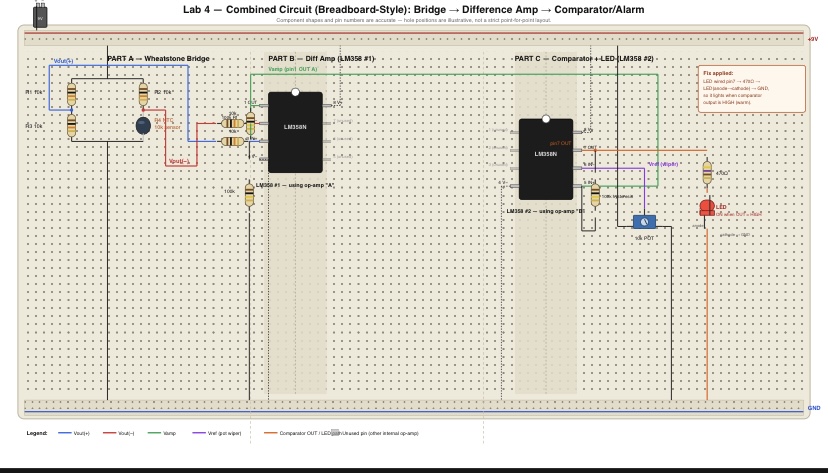Click the Vref (pot wiper) legend text
This screenshot has height=473, width=828.
224,433
